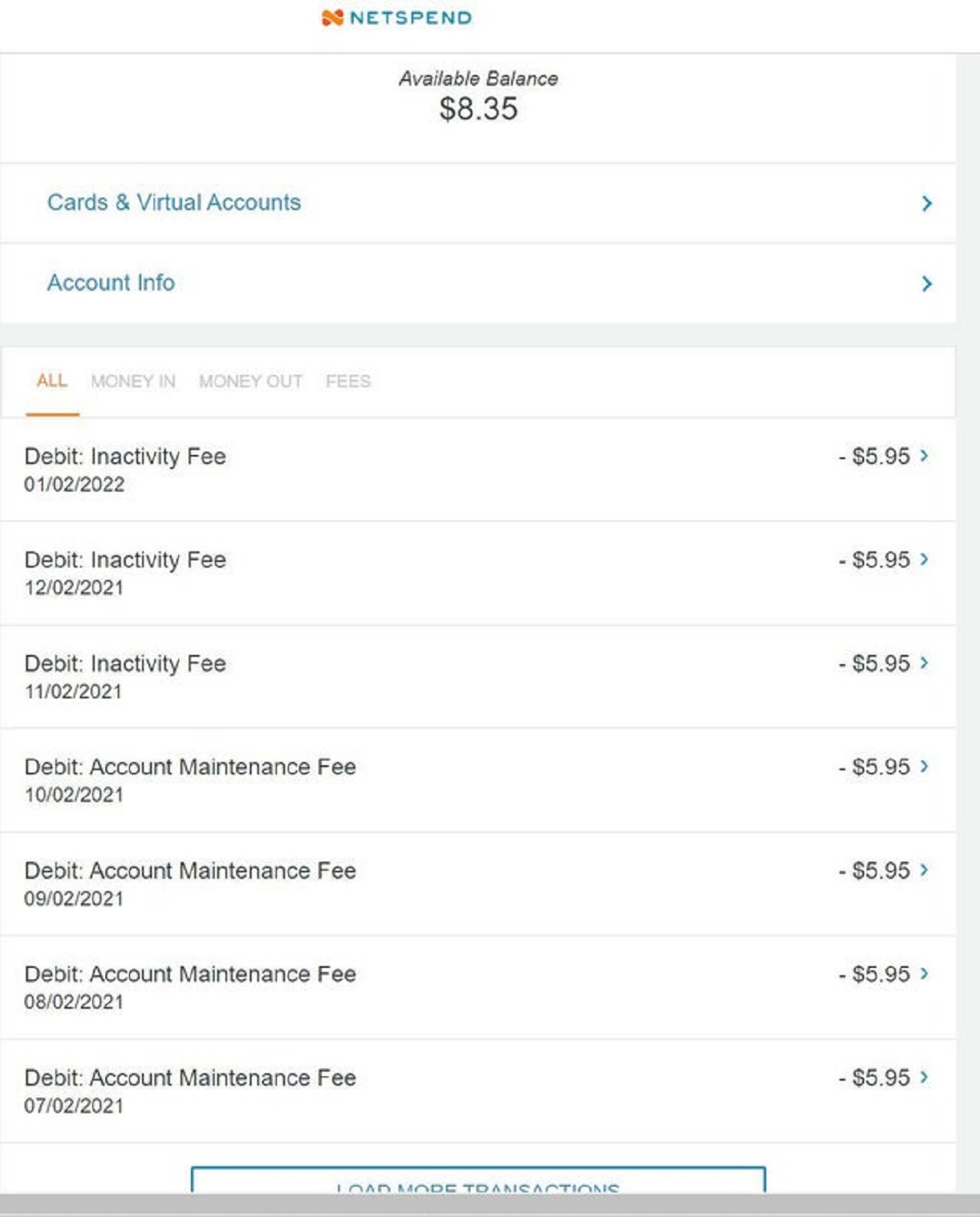
Task: Expand the Account Info chevron
Action: click(x=926, y=283)
